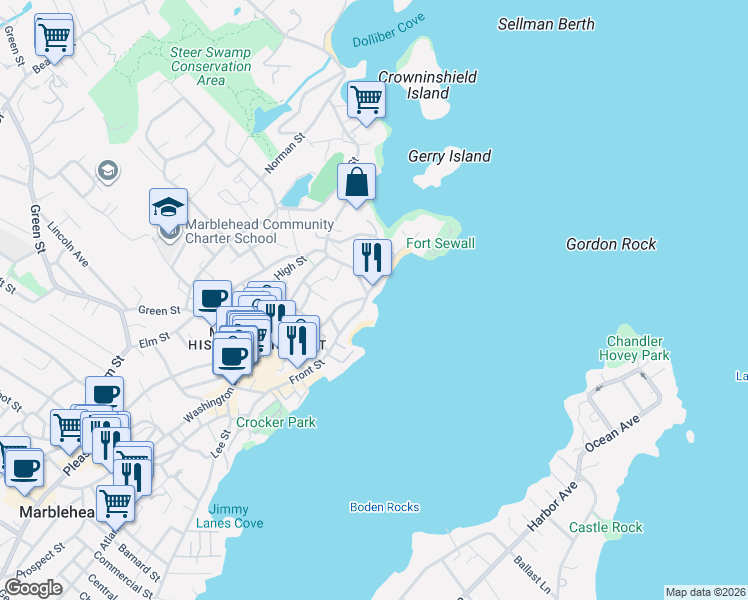Viewport: 748px width, 600px height.
Task: Click the Norman St street label
Action: [285, 153]
